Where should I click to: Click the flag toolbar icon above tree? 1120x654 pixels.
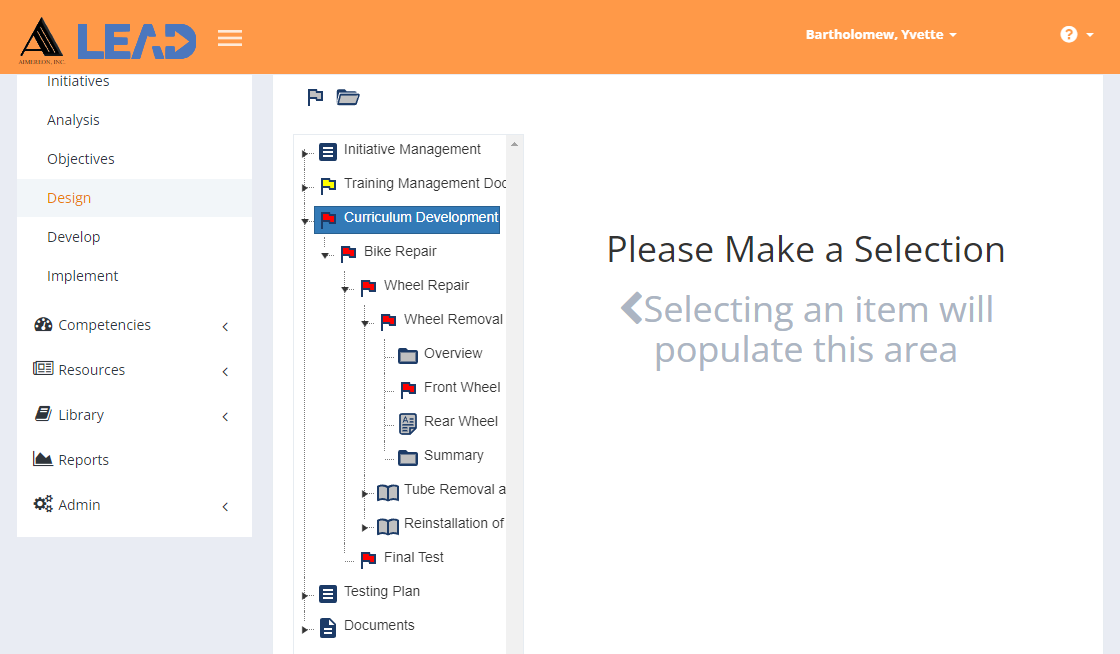click(315, 96)
